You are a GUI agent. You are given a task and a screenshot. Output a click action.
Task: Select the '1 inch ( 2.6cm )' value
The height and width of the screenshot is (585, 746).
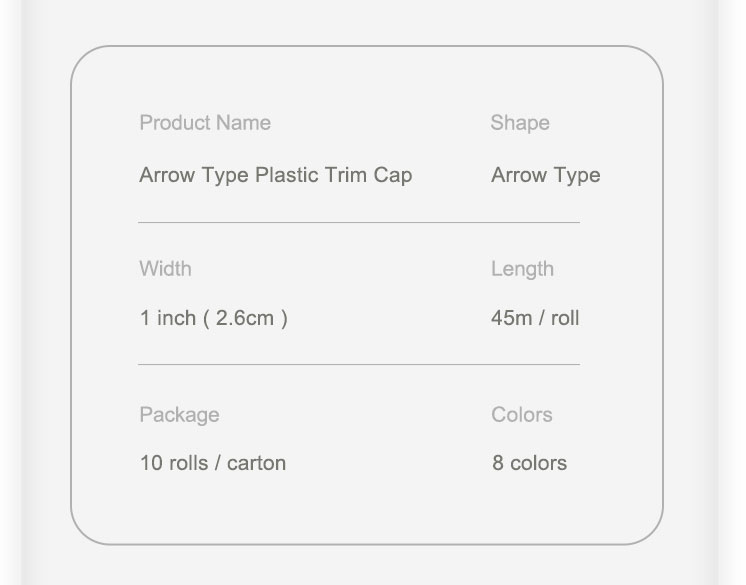point(213,319)
